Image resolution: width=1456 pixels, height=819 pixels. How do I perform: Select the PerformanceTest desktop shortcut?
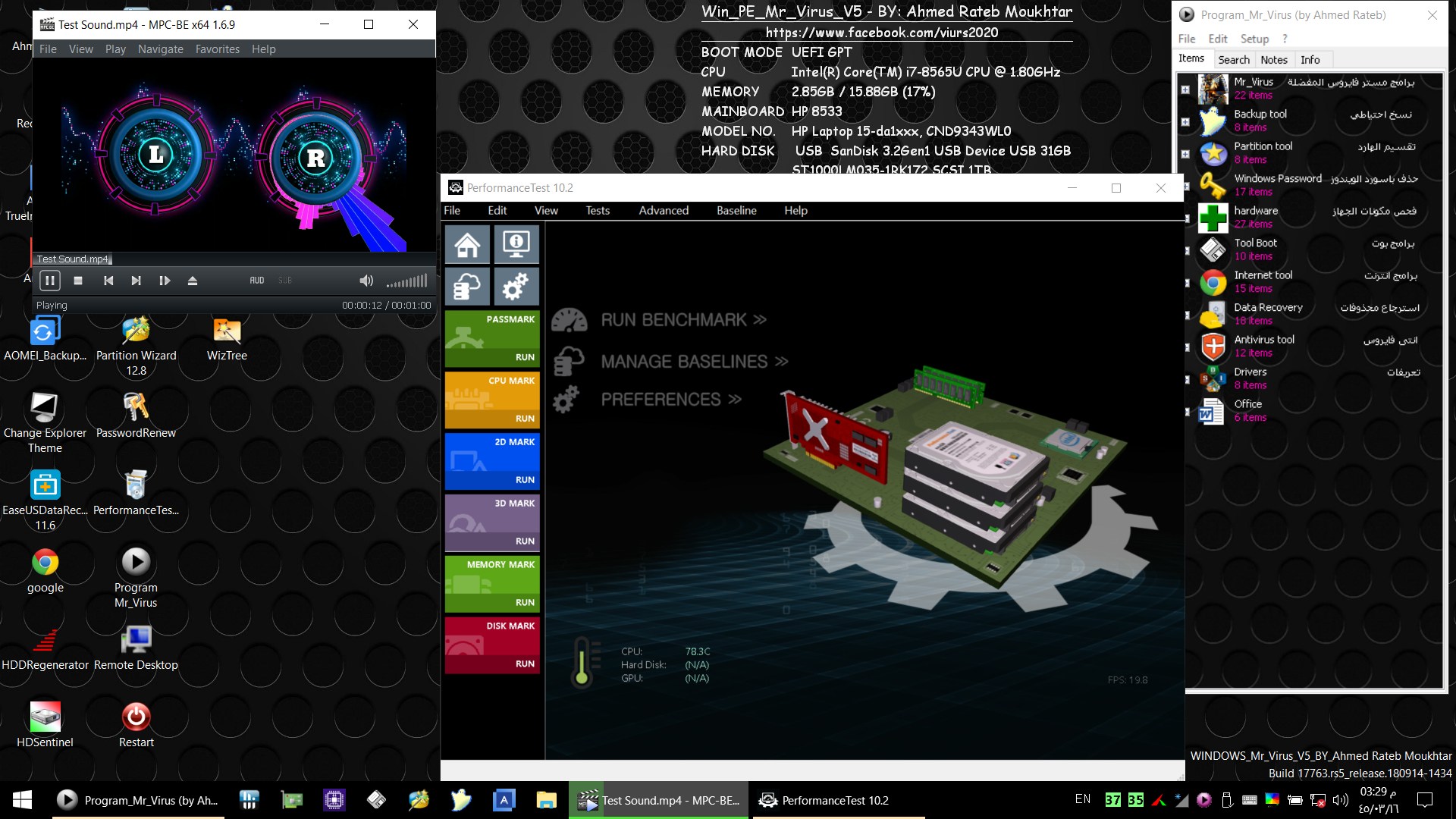(x=136, y=494)
